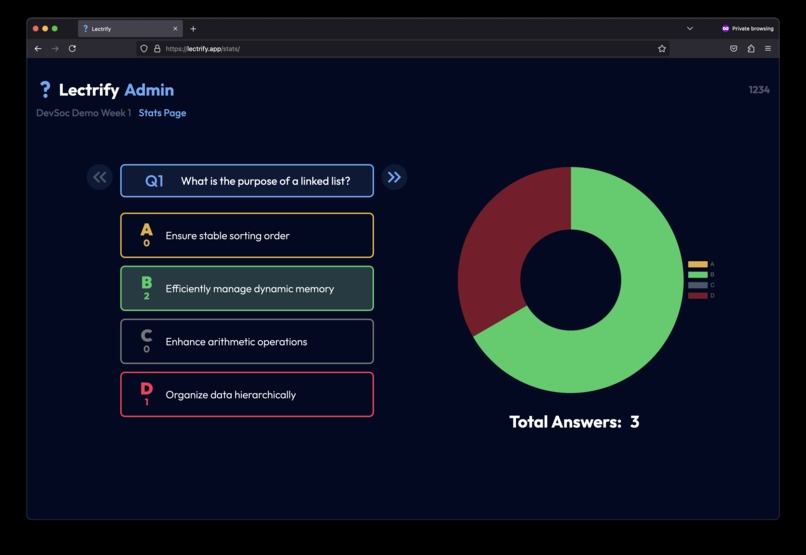Reload the page
Viewport: 806px width, 555px height.
tap(72, 48)
